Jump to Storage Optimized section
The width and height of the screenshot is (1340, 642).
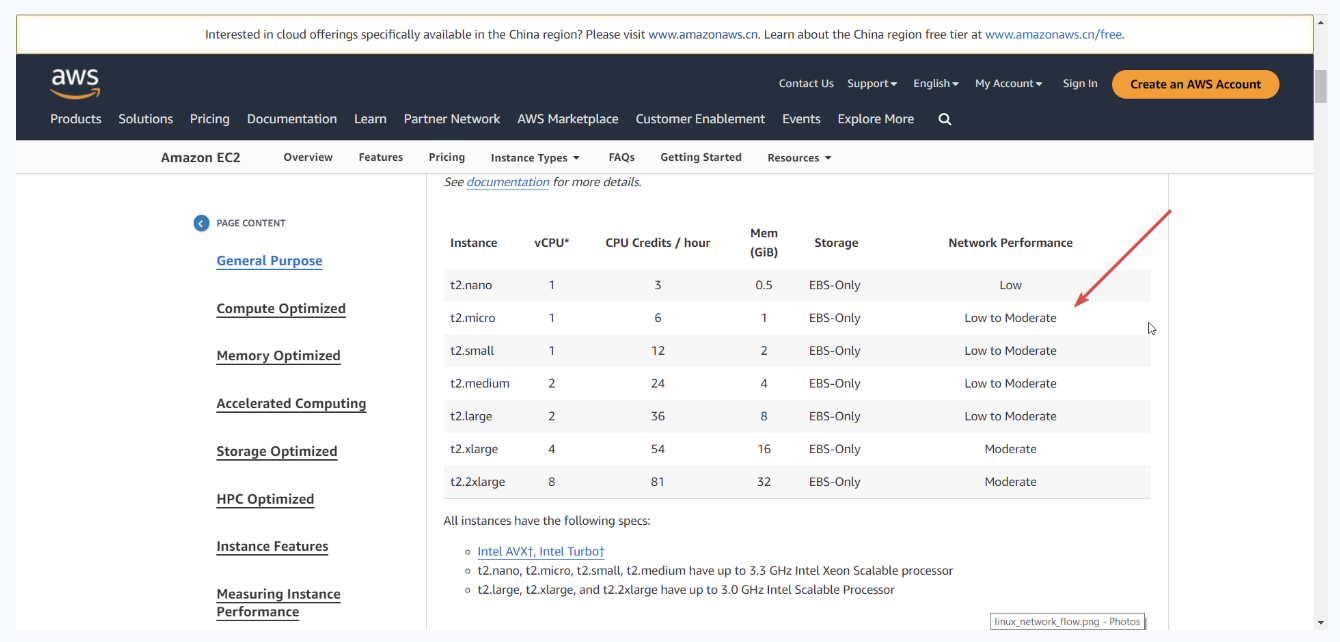(277, 452)
